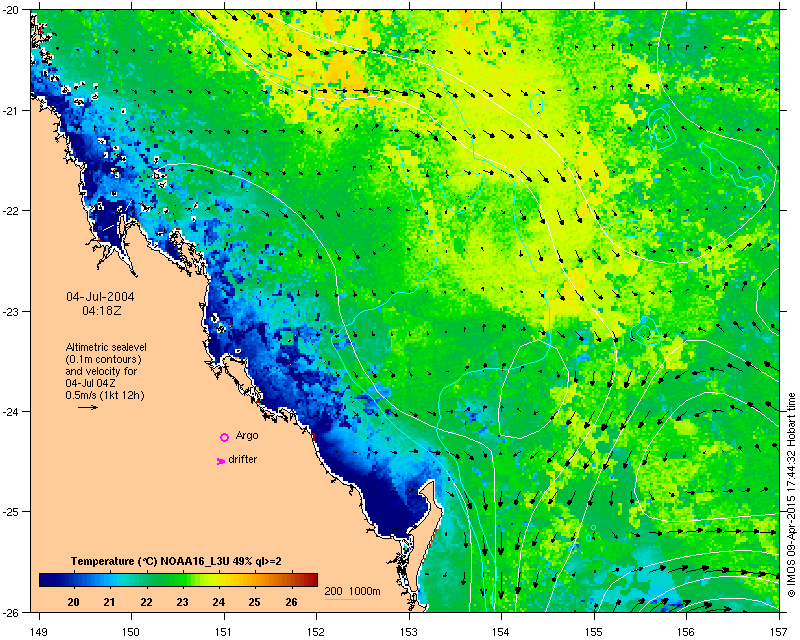Screen dimensions: 800x640
Task: Click the 'Altimetric sealevel' annotation line
Action: pos(106,347)
